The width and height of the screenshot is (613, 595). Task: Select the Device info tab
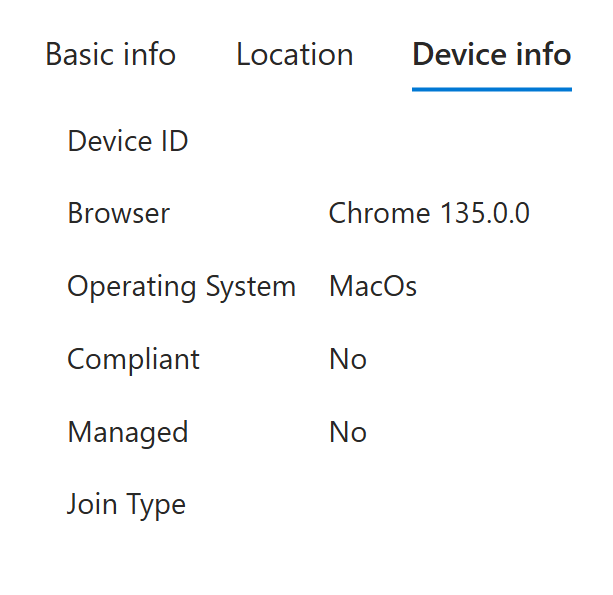click(491, 54)
